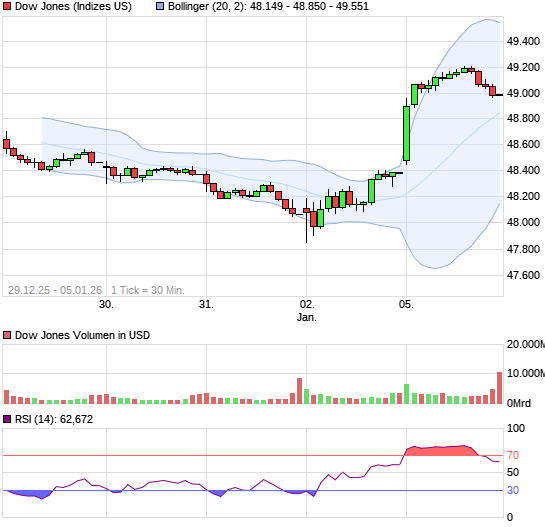545x527 pixels.
Task: Click the 'Jan.' month label
Action: coord(307,317)
